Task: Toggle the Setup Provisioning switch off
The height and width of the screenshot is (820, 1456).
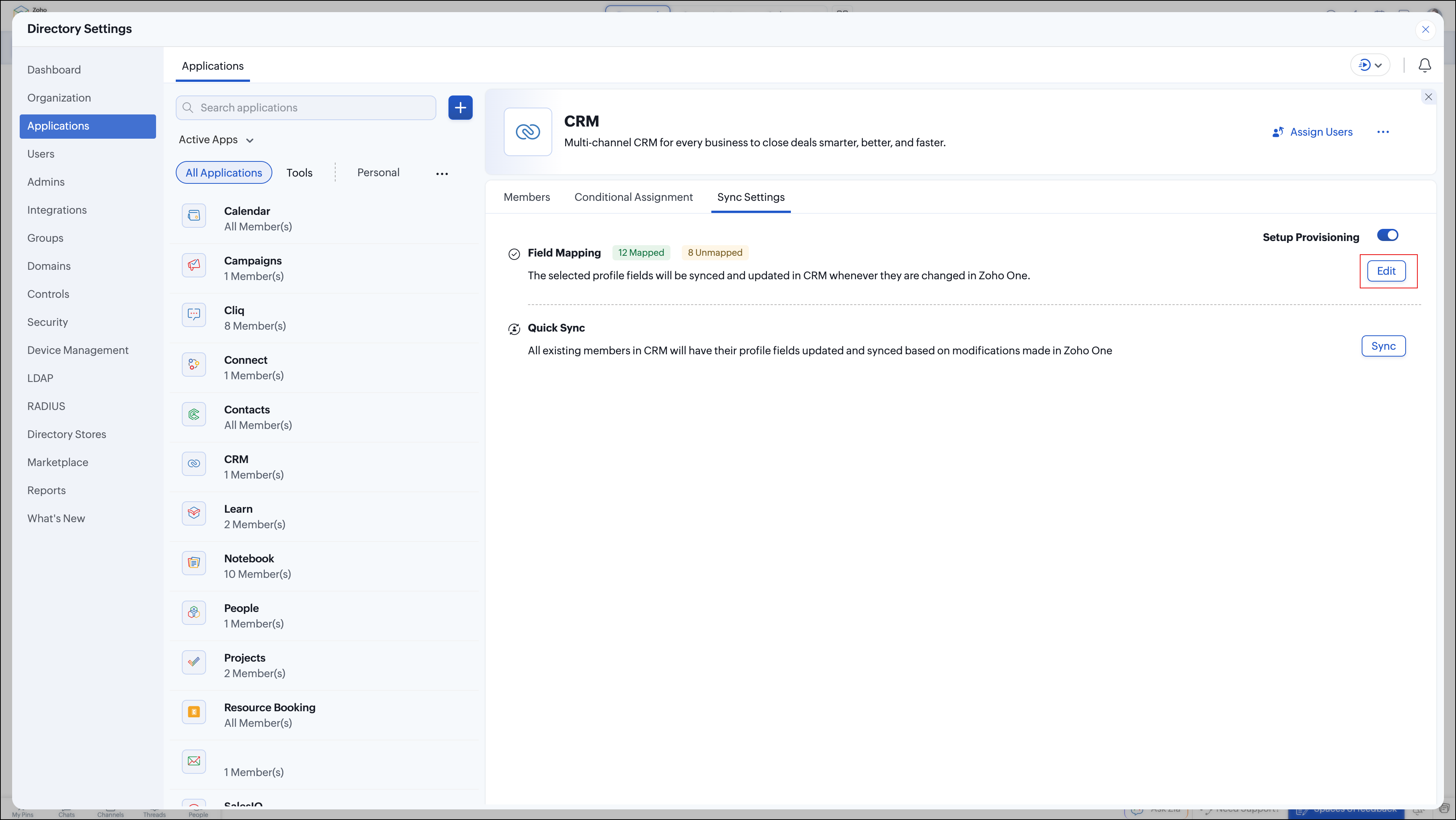Action: click(1387, 235)
